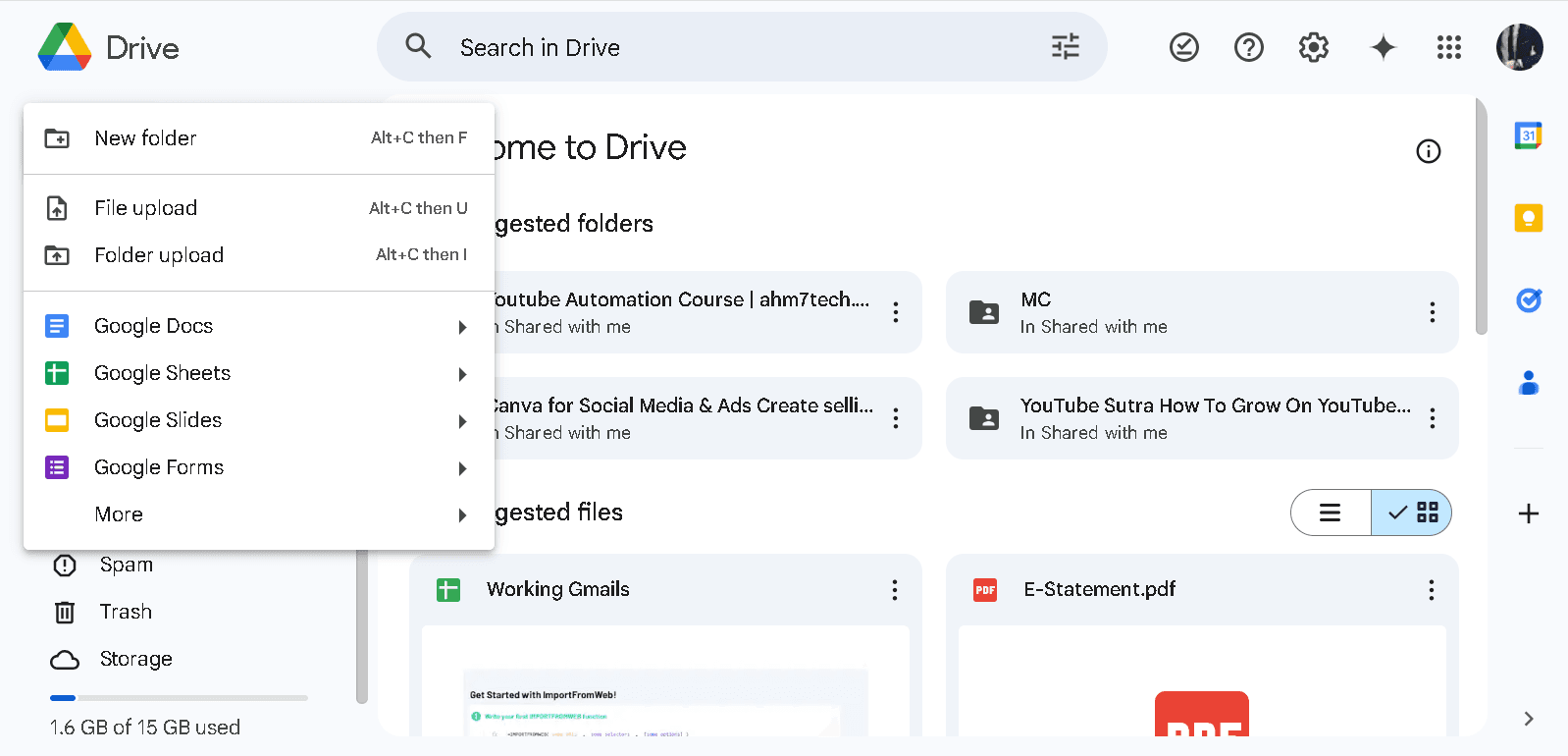Open E-Statement.pdf thumbnail preview
This screenshot has height=756, width=1568.
pyautogui.click(x=1202, y=681)
